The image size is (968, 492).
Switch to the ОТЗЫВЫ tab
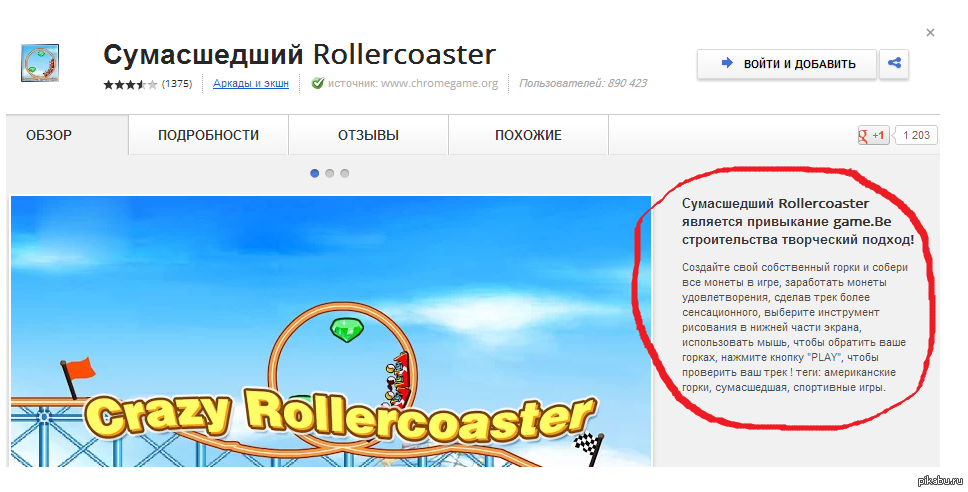coord(369,135)
